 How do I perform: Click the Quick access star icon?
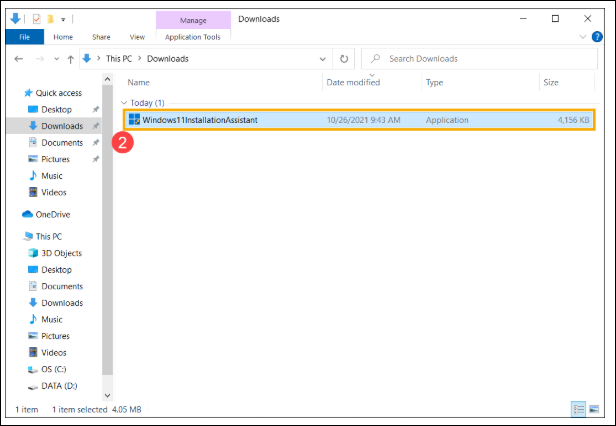(x=28, y=93)
